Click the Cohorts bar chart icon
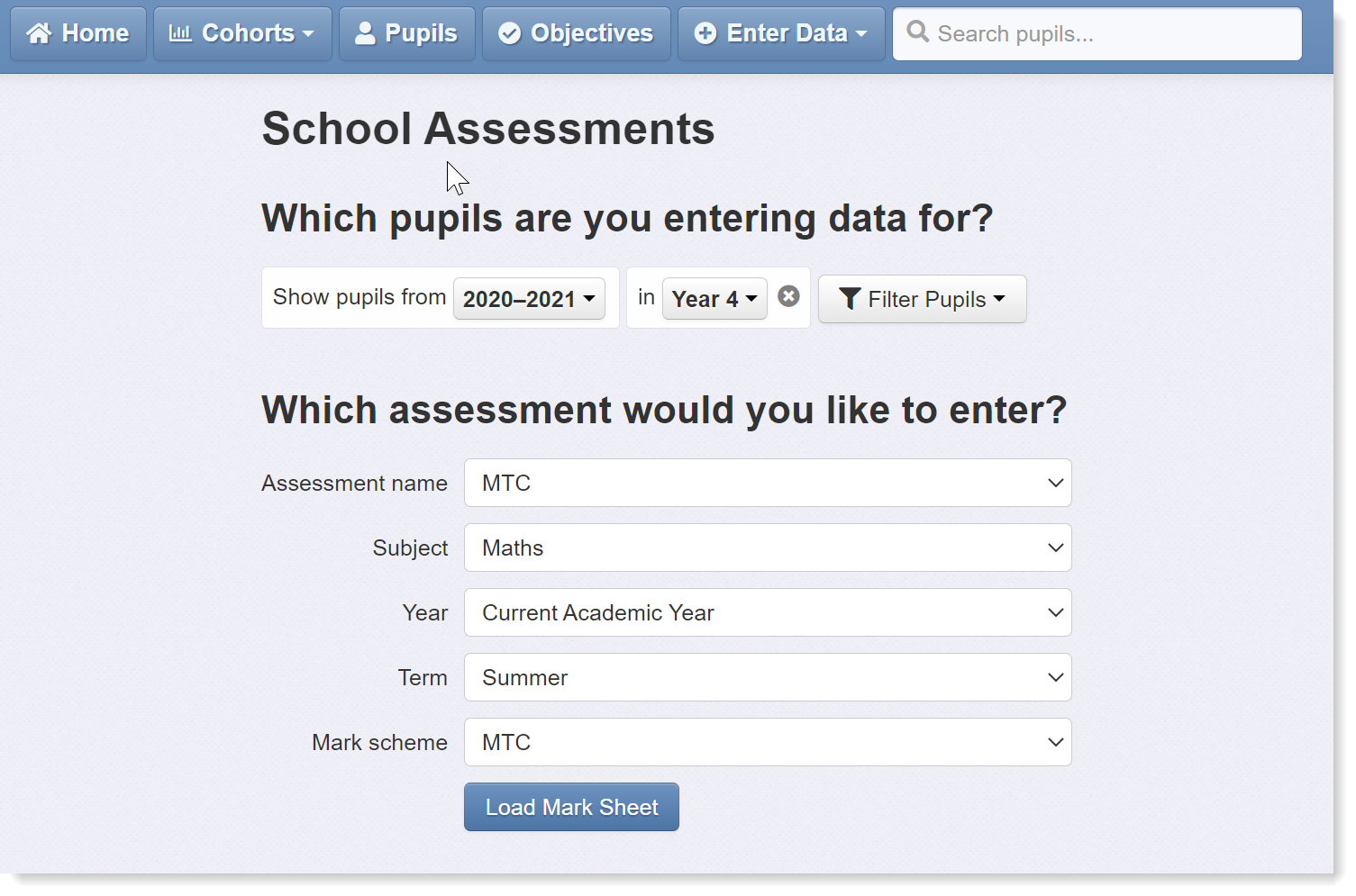The image size is (1356, 896). coord(180,33)
